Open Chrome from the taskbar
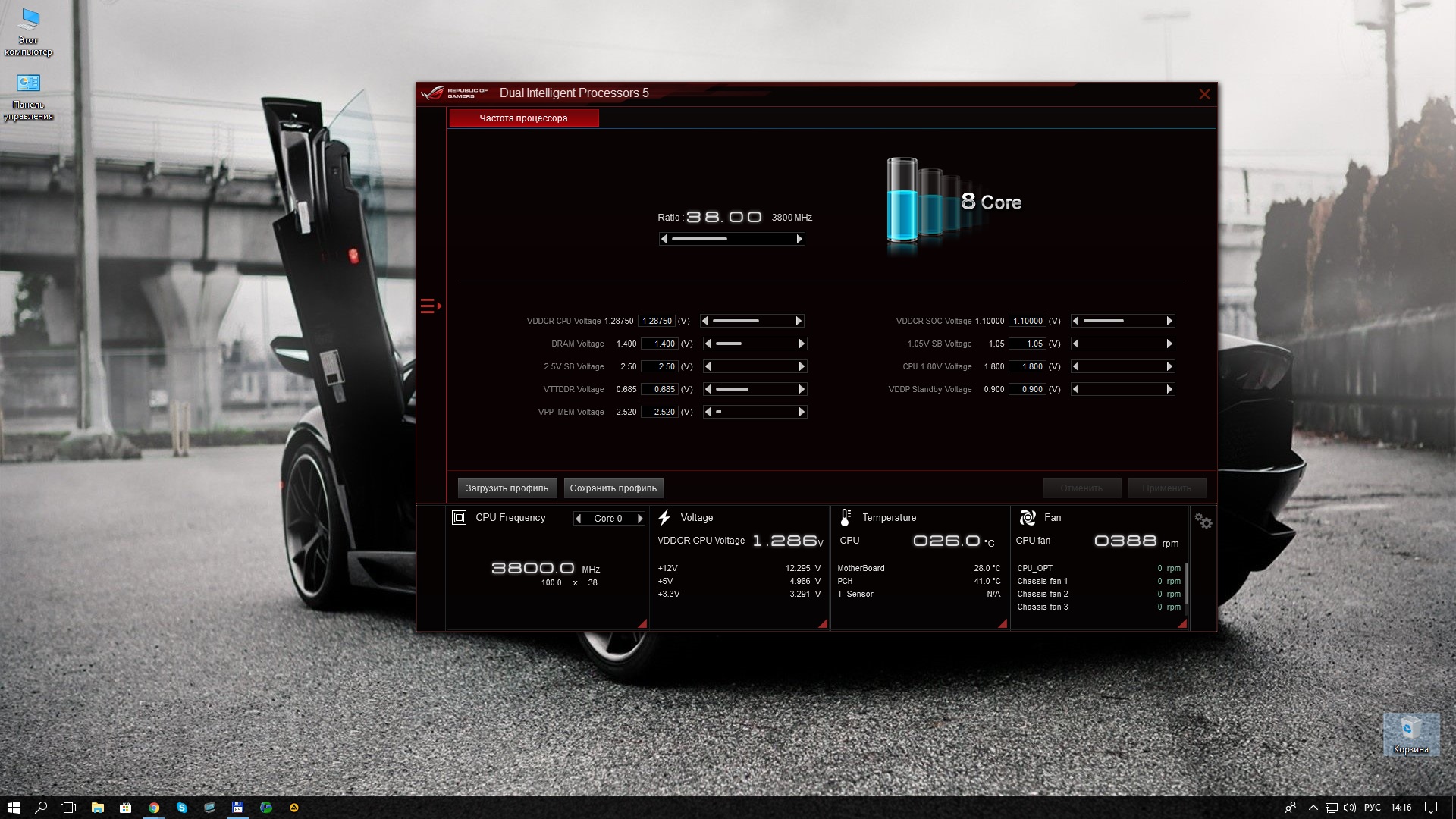 point(154,808)
